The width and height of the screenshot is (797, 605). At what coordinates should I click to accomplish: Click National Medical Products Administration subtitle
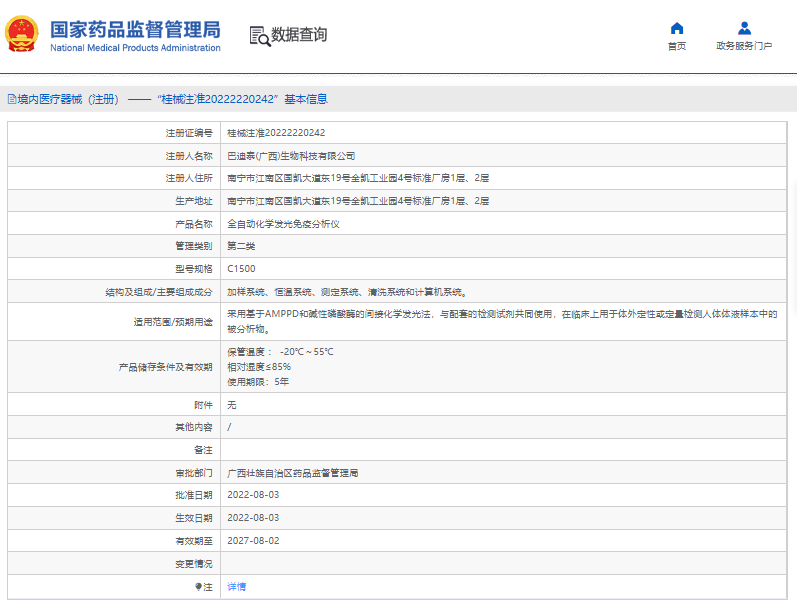pos(135,48)
